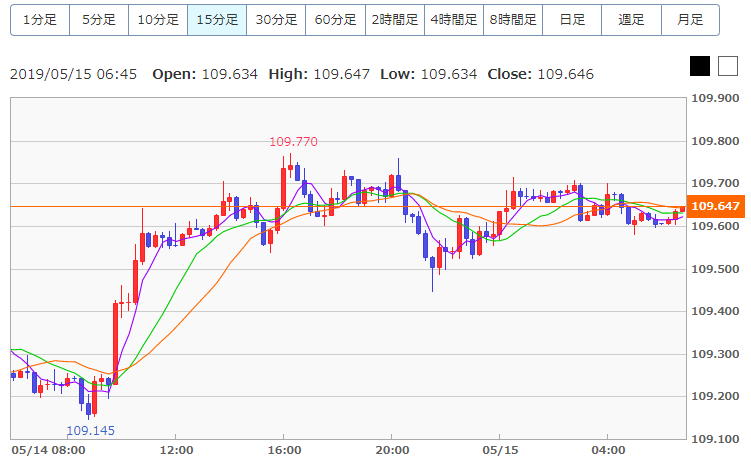Switch to 10分足 timeframe
The image size is (751, 462).
(x=158, y=20)
